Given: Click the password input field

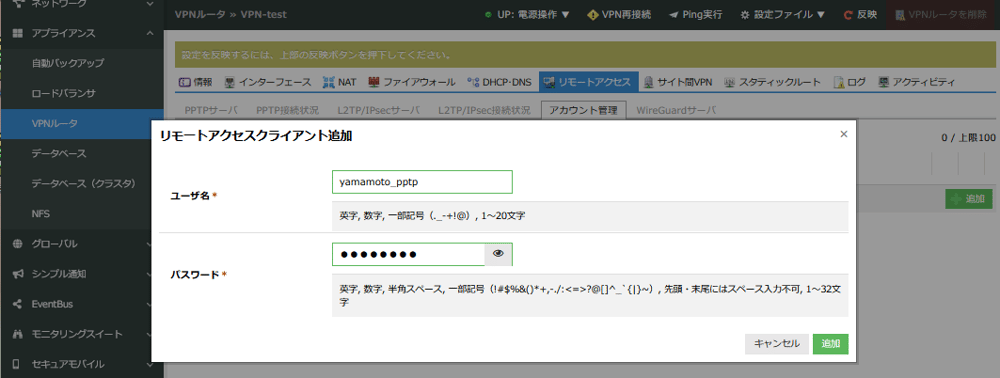Looking at the screenshot, I should (409, 254).
